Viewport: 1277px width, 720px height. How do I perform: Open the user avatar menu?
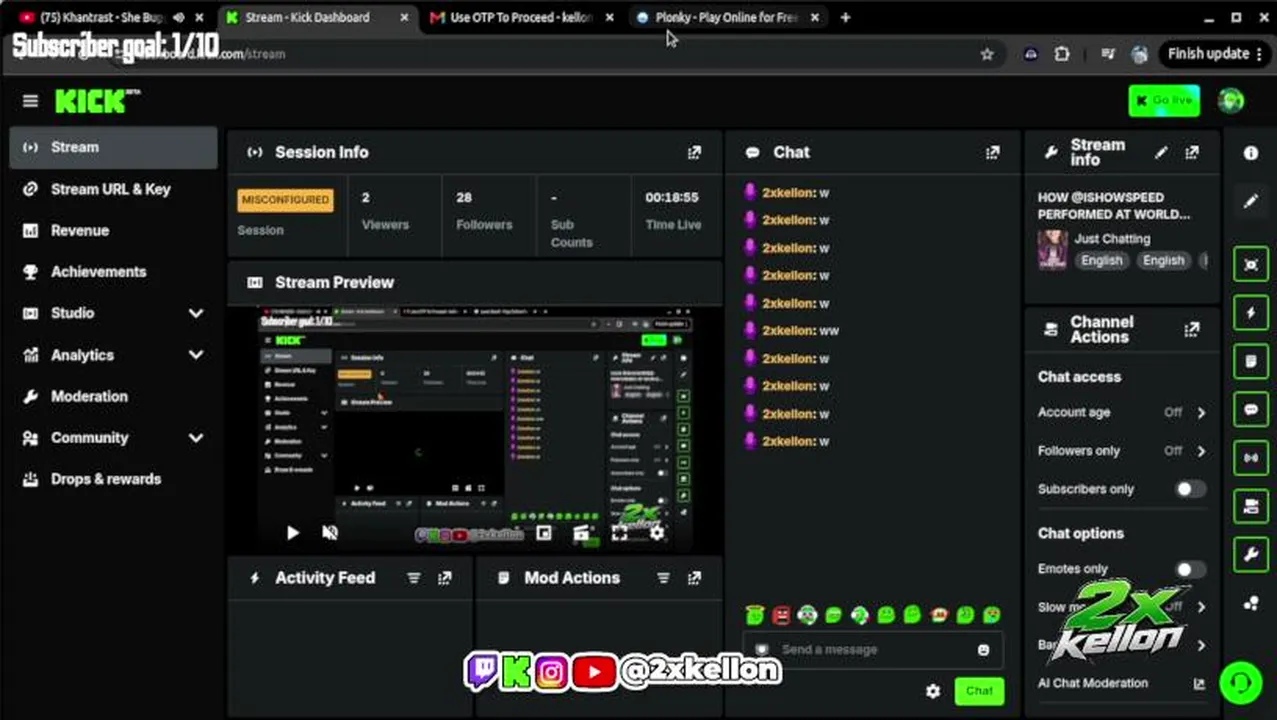click(x=1231, y=100)
